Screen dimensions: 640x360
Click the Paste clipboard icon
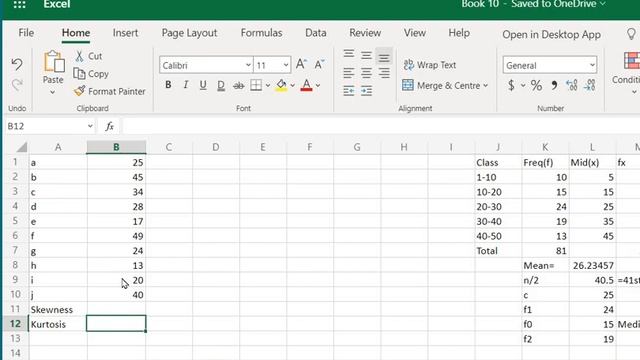[x=54, y=62]
